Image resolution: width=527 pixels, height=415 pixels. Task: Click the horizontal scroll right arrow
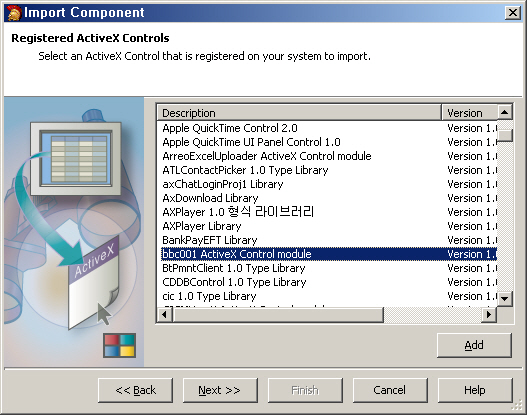[x=489, y=315]
